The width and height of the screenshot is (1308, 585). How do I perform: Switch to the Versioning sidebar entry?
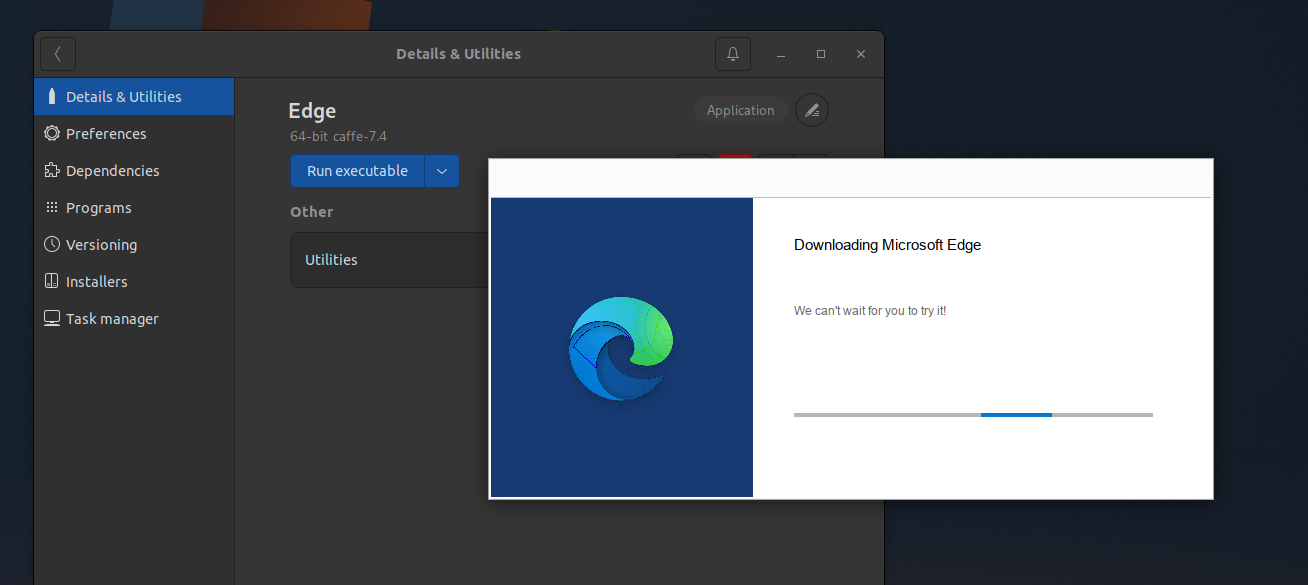pyautogui.click(x=134, y=245)
